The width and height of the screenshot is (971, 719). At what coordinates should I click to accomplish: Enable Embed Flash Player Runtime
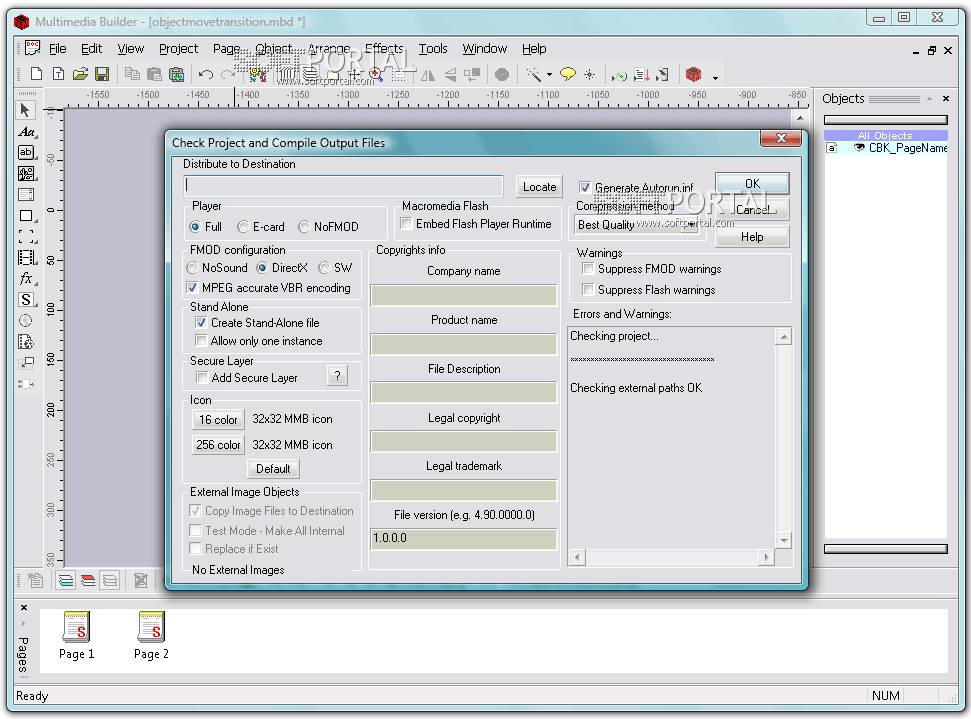[x=406, y=224]
